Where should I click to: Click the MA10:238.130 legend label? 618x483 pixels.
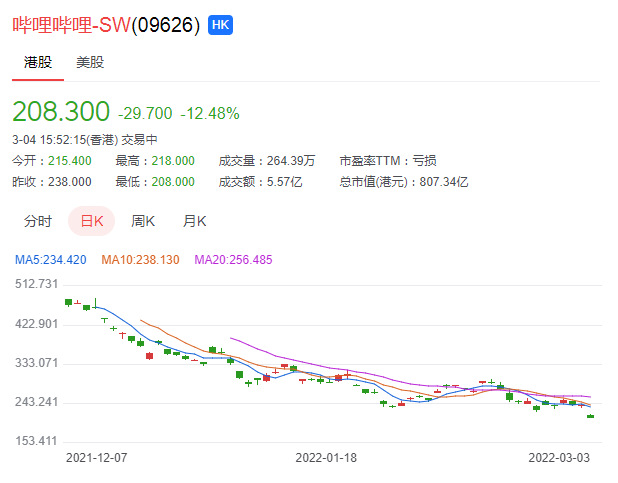(x=140, y=260)
